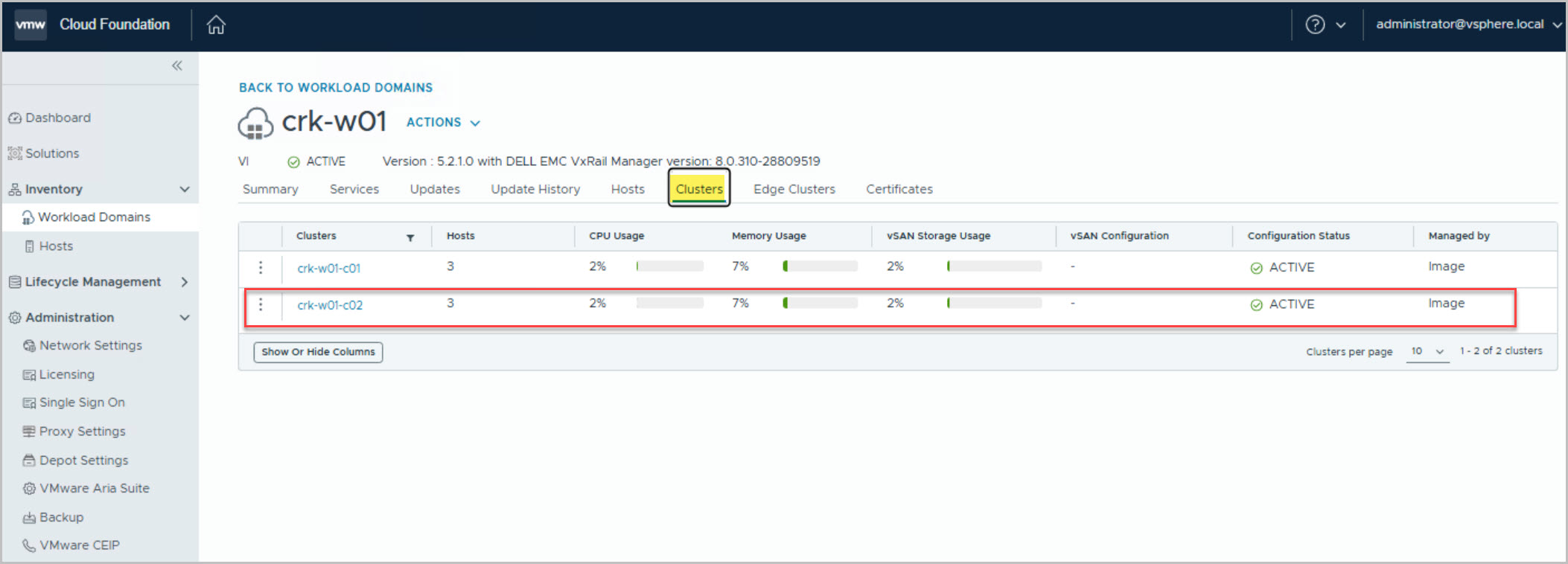Image resolution: width=1568 pixels, height=564 pixels.
Task: Open the three-dot menu for crk-w01-c02
Action: click(261, 305)
